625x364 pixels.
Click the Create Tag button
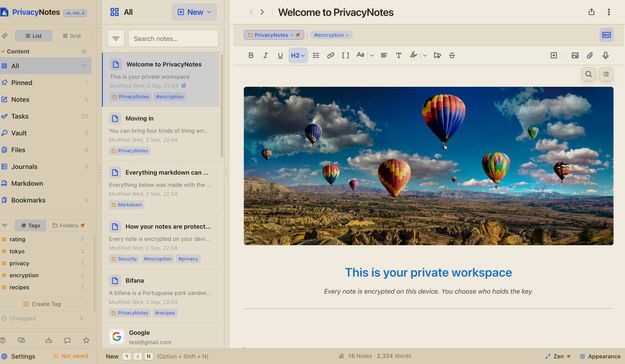42,304
